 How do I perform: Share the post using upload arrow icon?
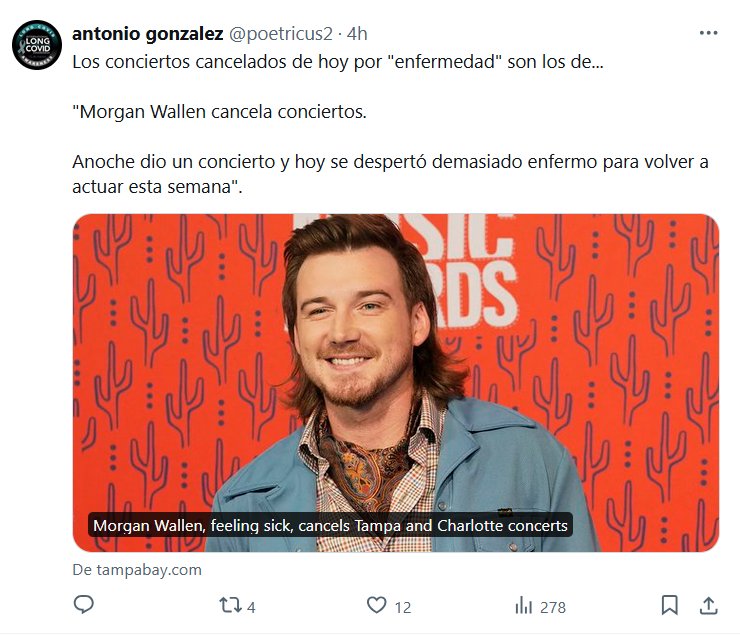pyautogui.click(x=708, y=605)
